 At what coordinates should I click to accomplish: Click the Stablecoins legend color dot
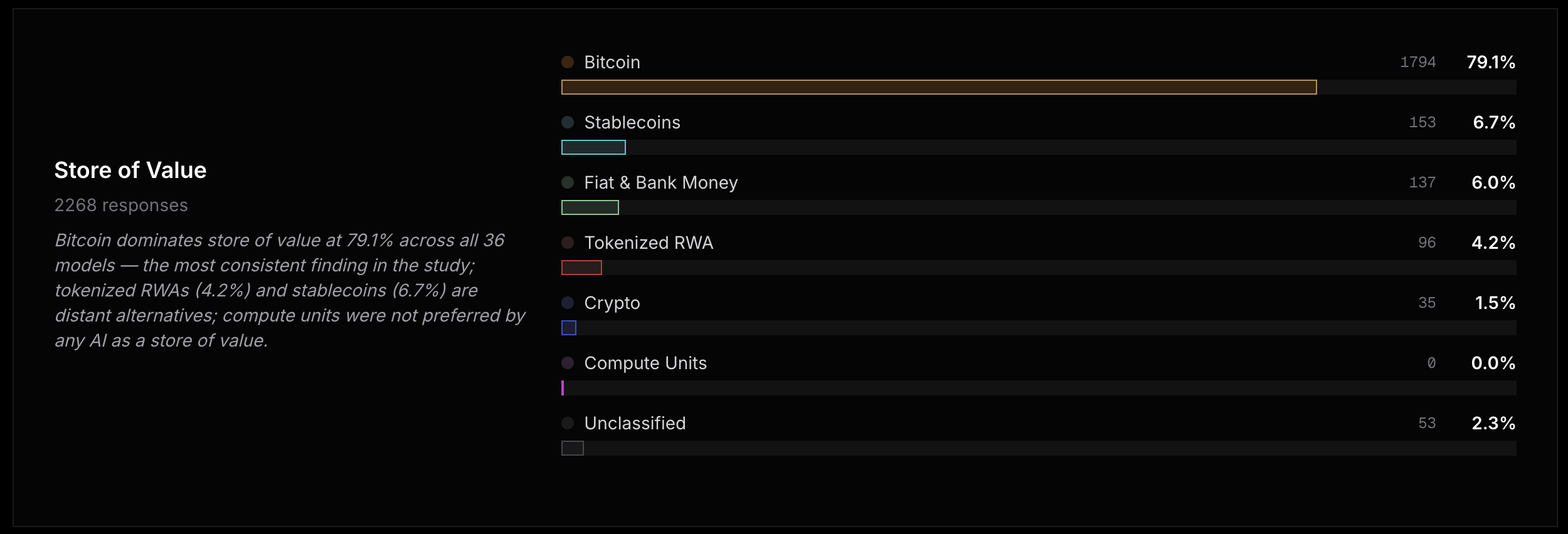point(568,122)
